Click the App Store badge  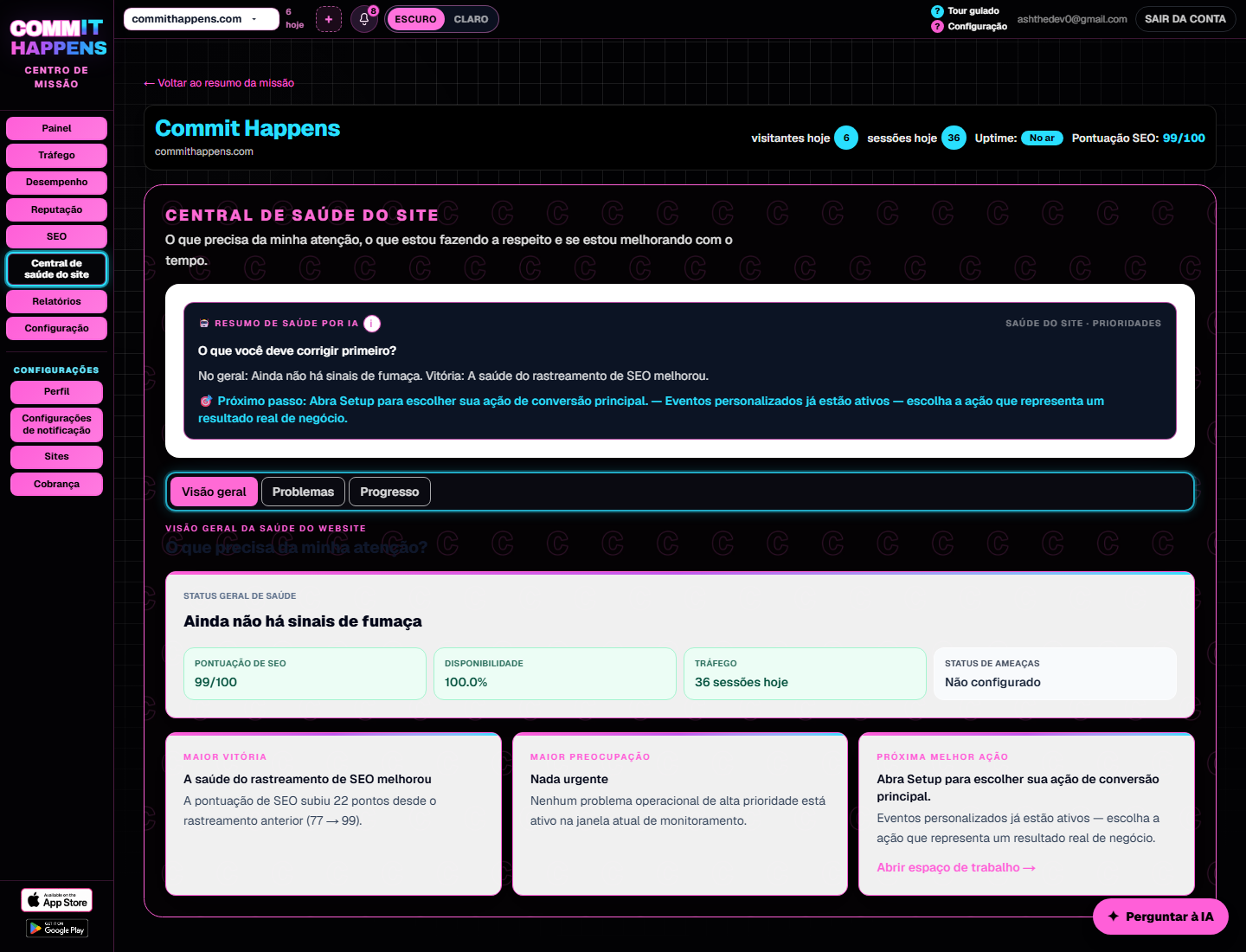pos(57,900)
